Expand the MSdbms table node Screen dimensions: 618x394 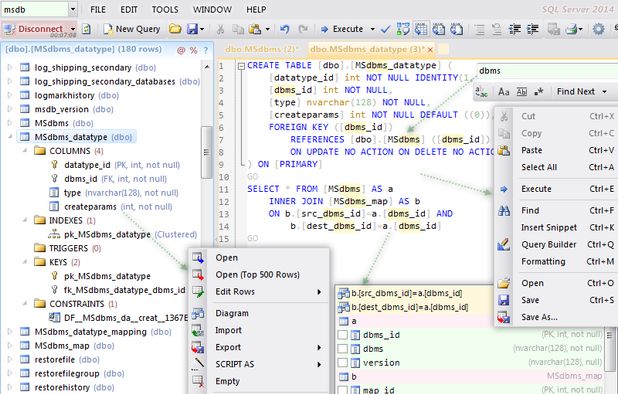pyautogui.click(x=10, y=123)
